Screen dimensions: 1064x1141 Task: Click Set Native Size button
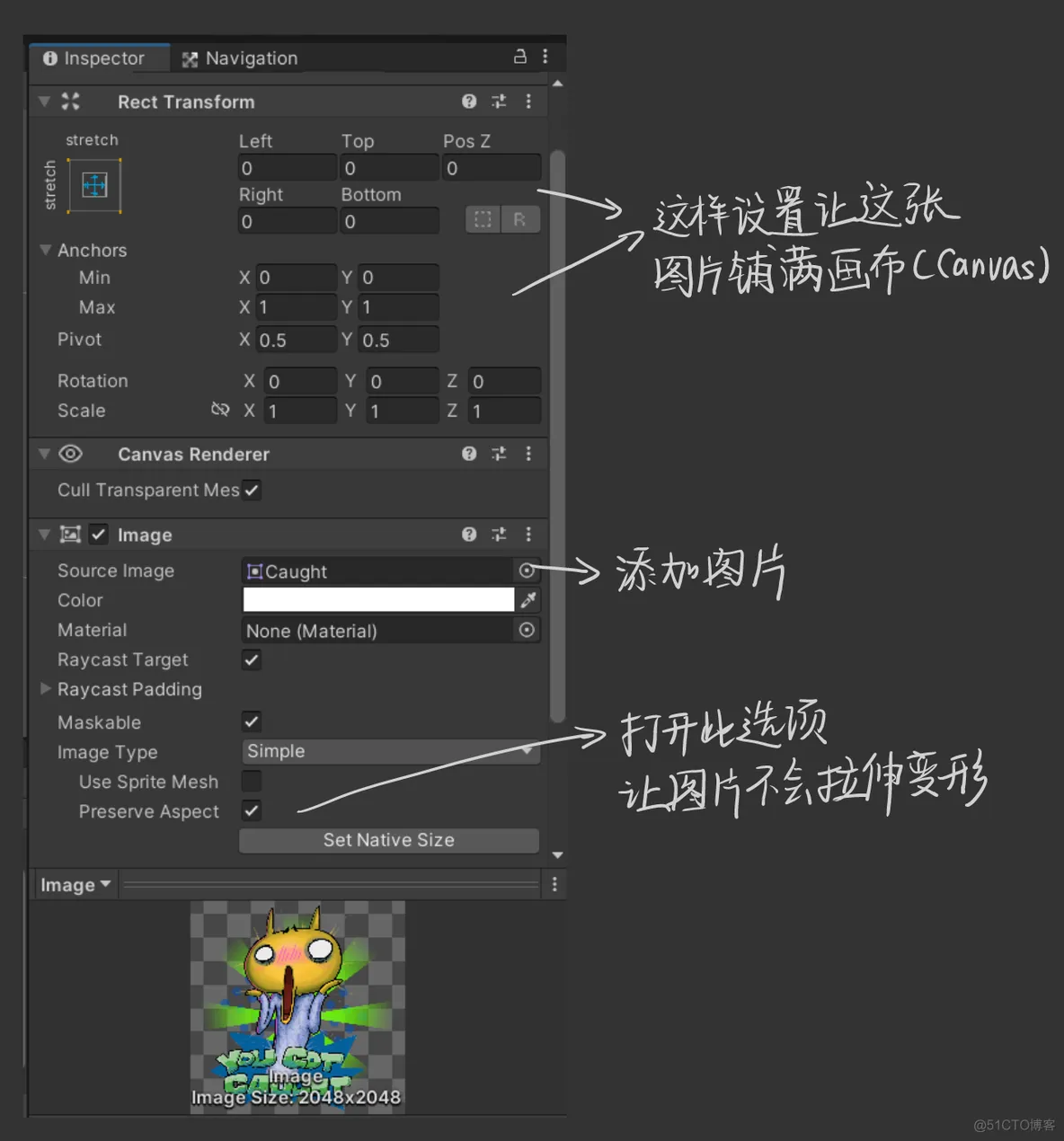(x=389, y=840)
